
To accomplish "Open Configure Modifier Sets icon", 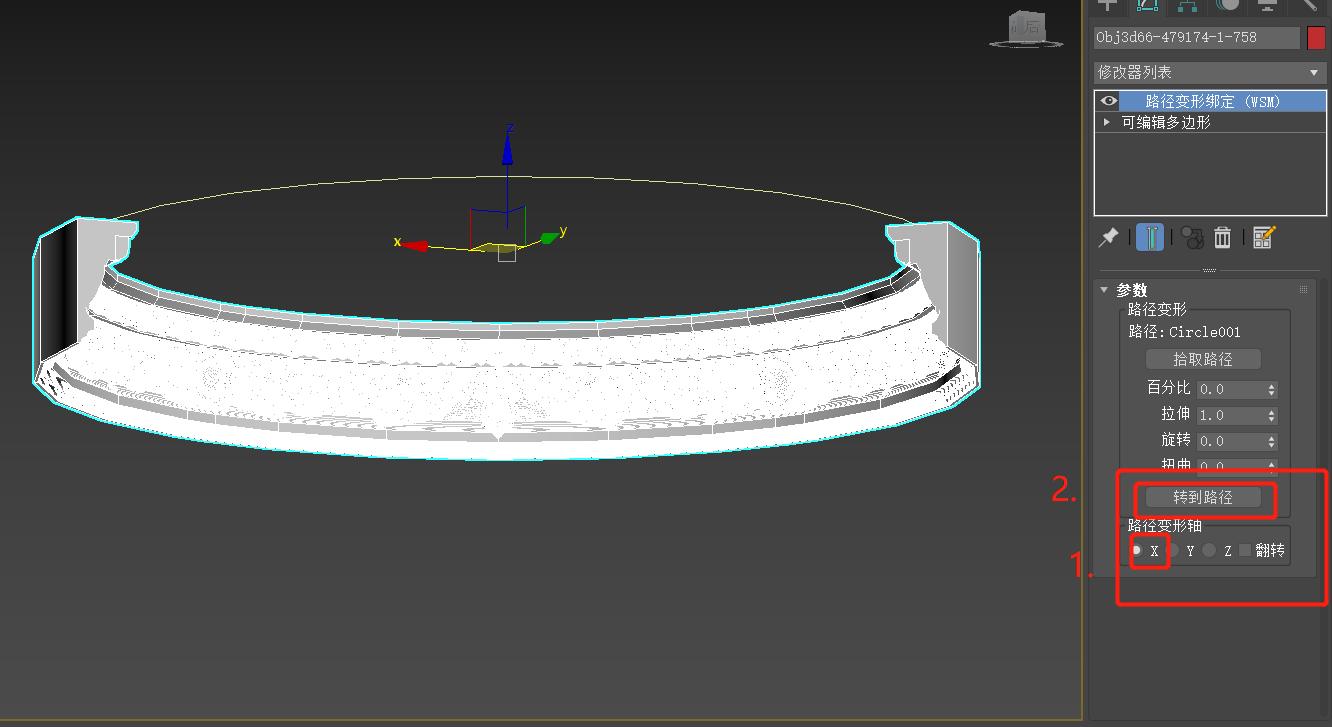I will point(1264,237).
